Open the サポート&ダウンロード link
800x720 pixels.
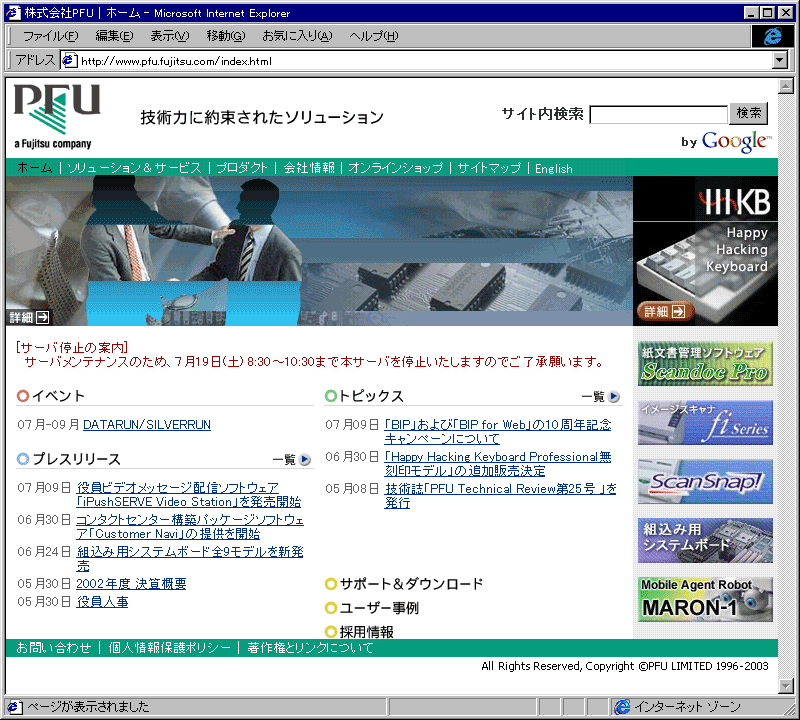tap(411, 584)
